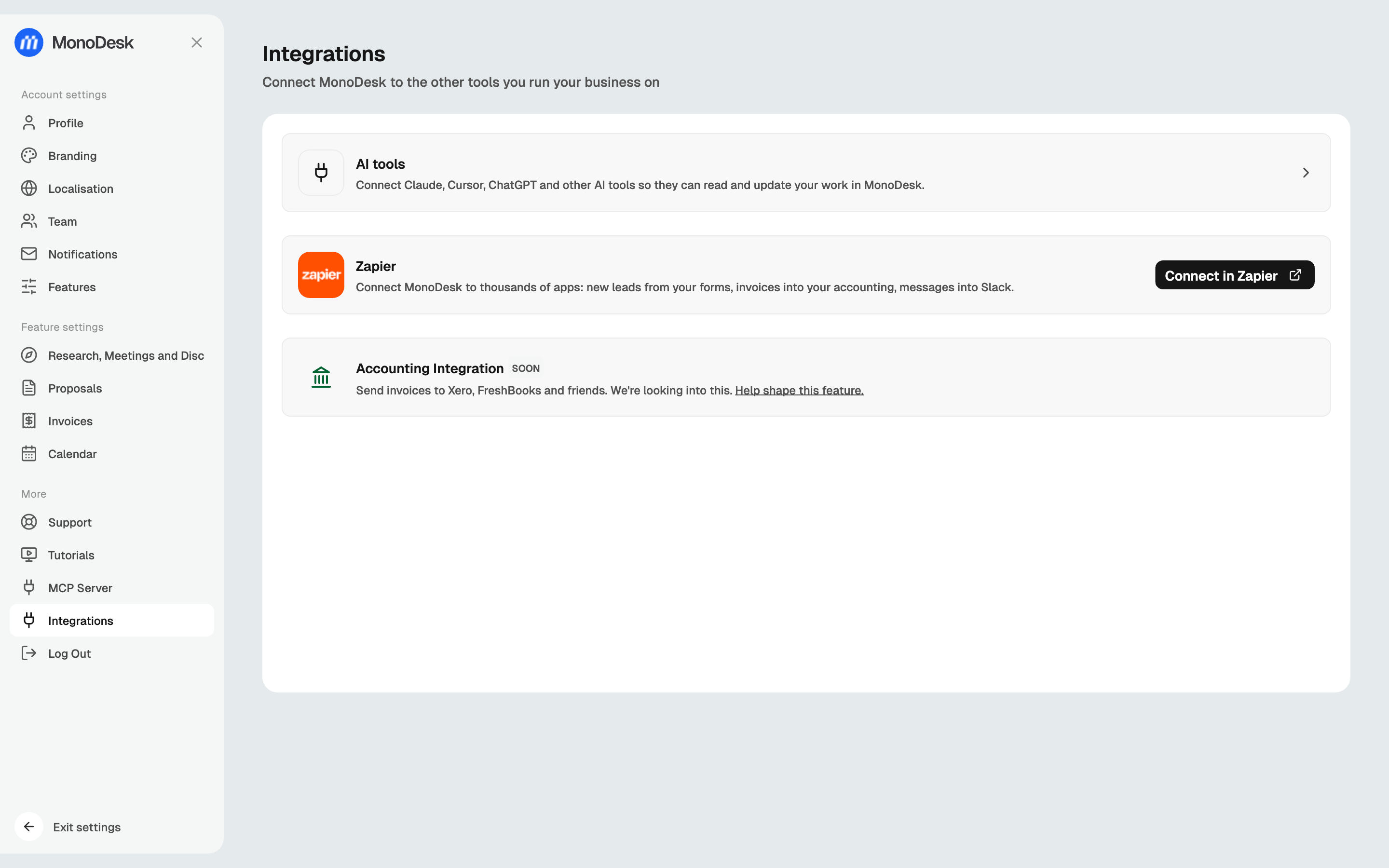Viewport: 1389px width, 868px height.
Task: Click the Invoices receipt icon
Action: coord(29,421)
